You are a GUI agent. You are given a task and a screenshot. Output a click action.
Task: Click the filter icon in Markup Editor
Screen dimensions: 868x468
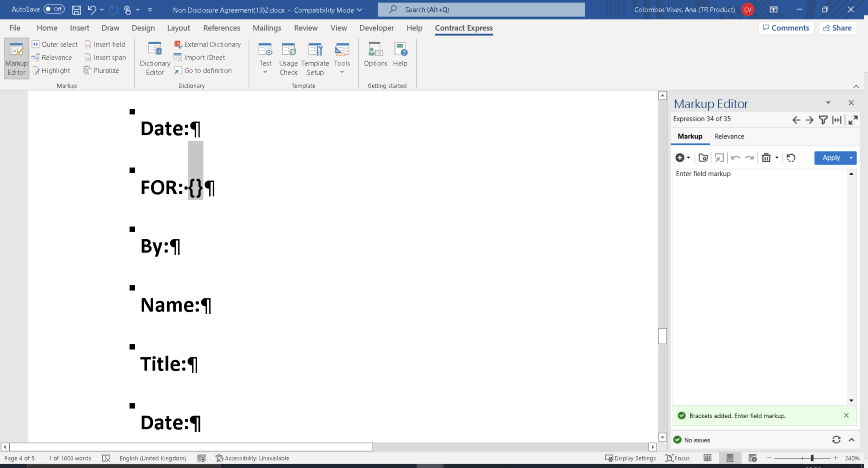[x=823, y=120]
